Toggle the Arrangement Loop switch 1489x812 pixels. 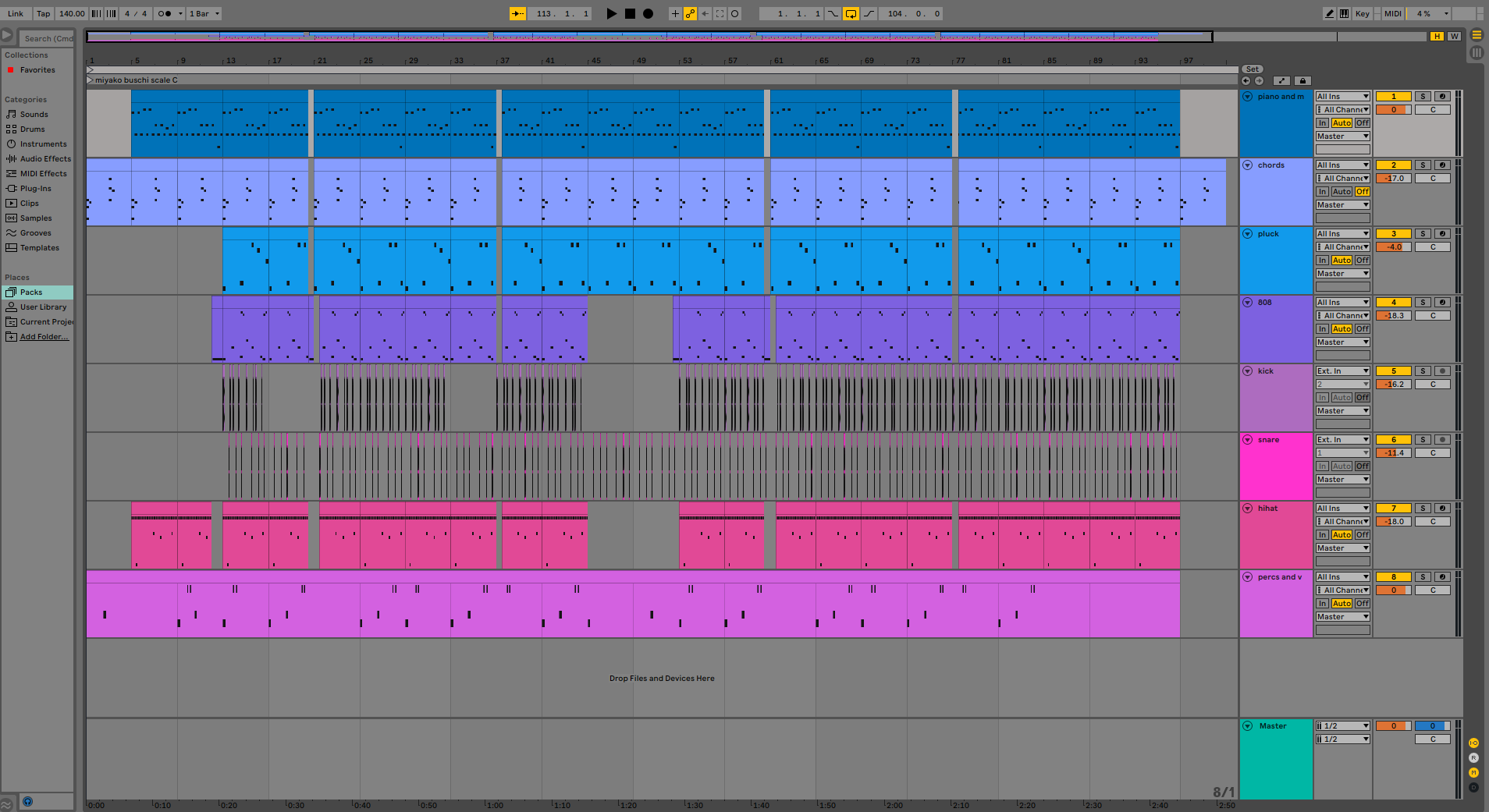click(x=851, y=13)
